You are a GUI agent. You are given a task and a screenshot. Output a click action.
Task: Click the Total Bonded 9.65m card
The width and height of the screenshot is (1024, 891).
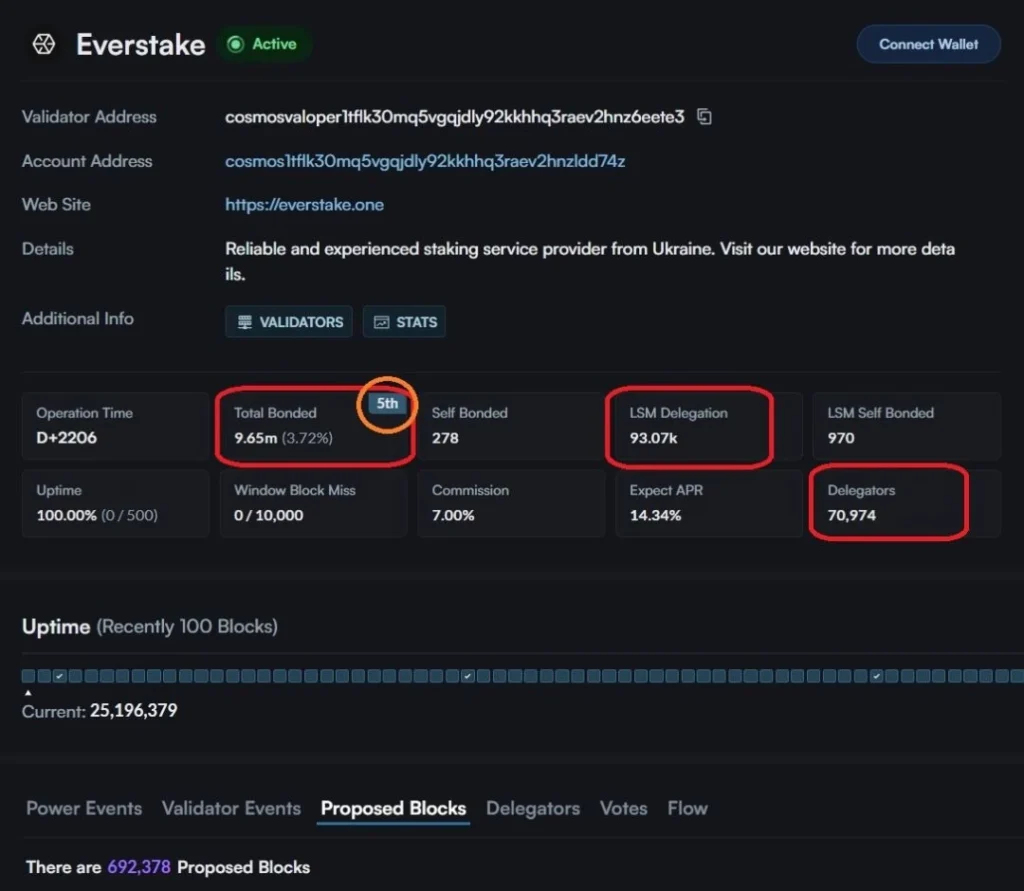[314, 426]
